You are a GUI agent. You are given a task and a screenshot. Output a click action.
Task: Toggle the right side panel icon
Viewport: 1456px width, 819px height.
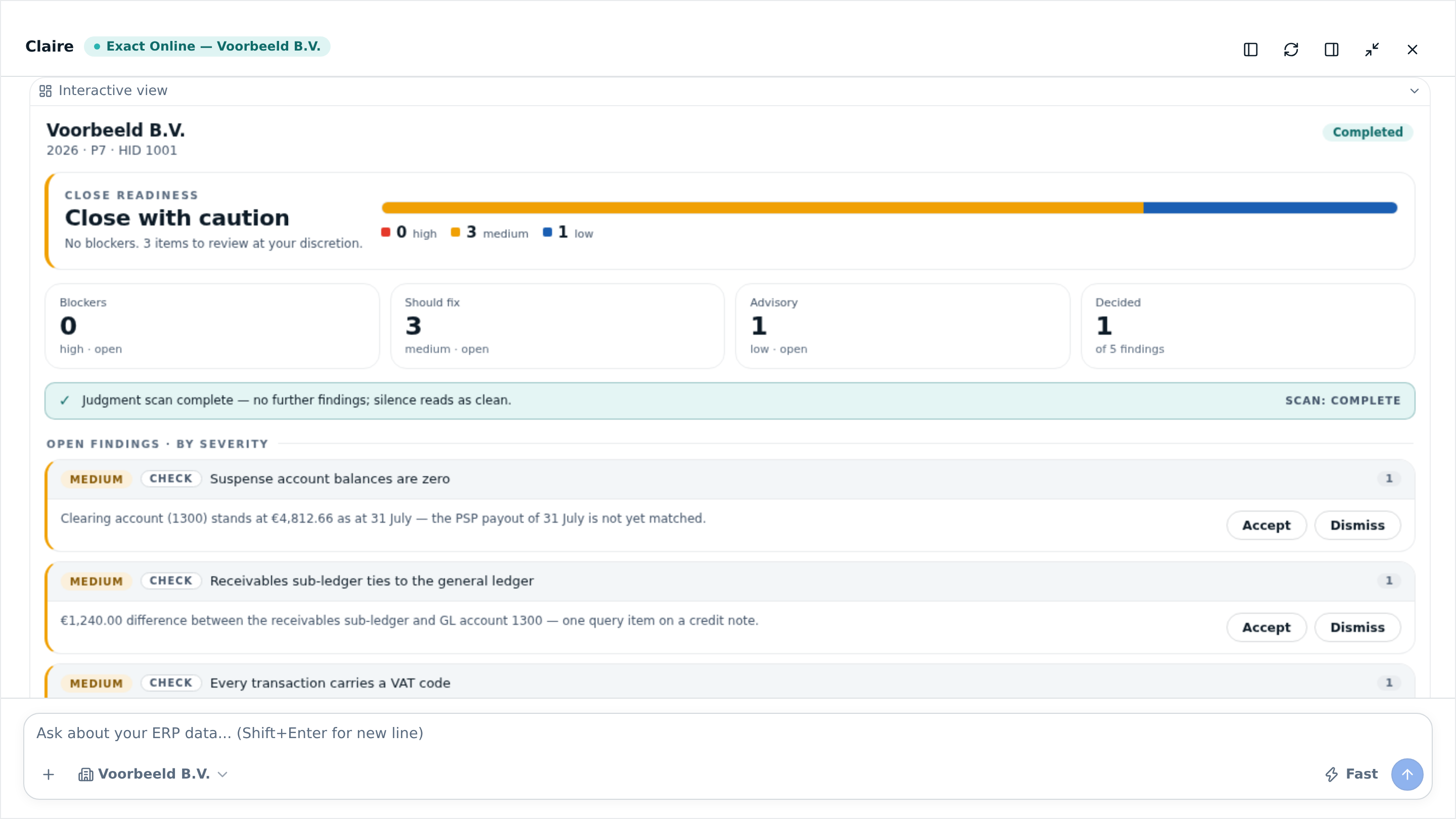click(x=1331, y=50)
